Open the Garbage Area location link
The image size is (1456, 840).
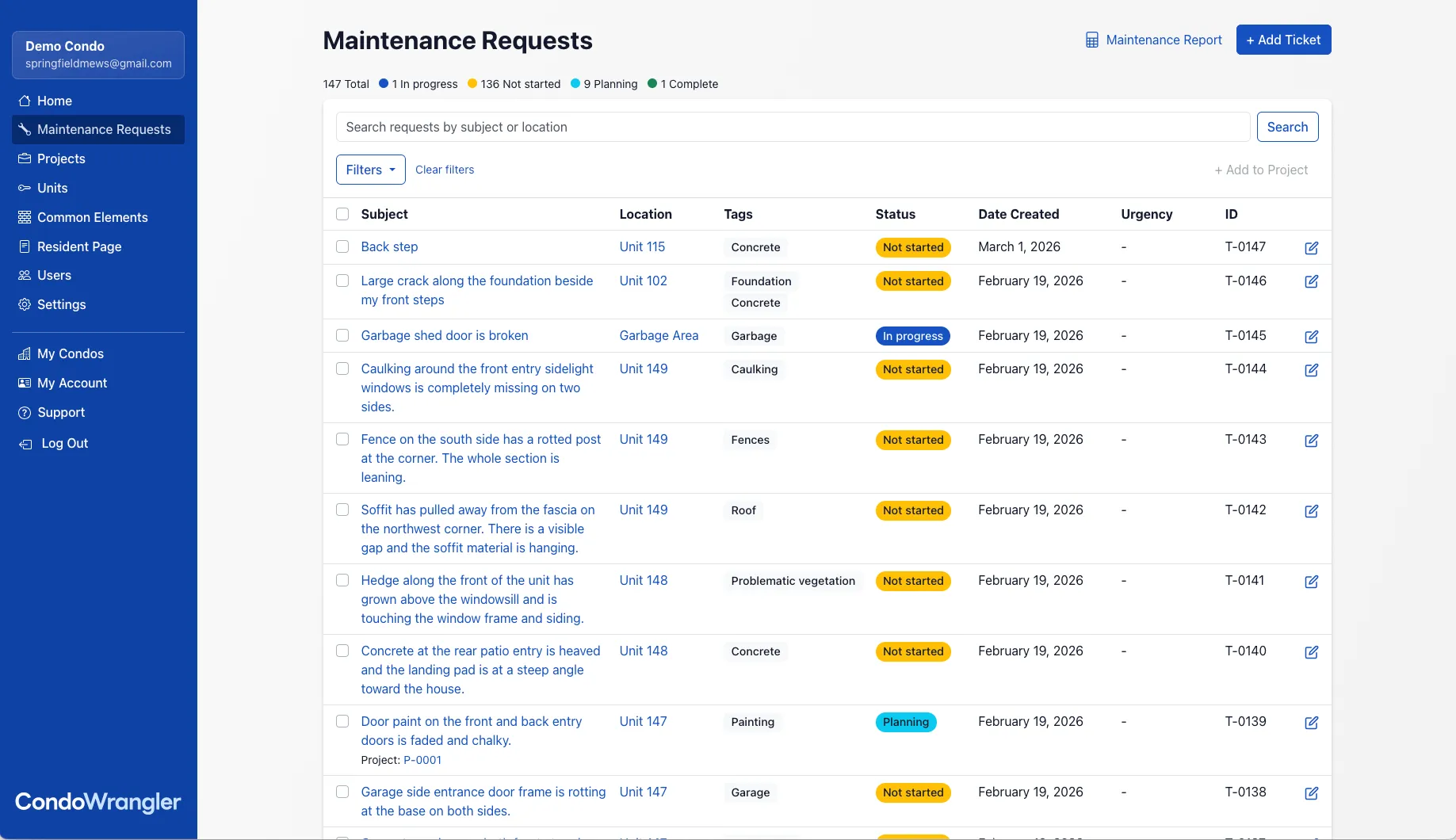coord(659,335)
